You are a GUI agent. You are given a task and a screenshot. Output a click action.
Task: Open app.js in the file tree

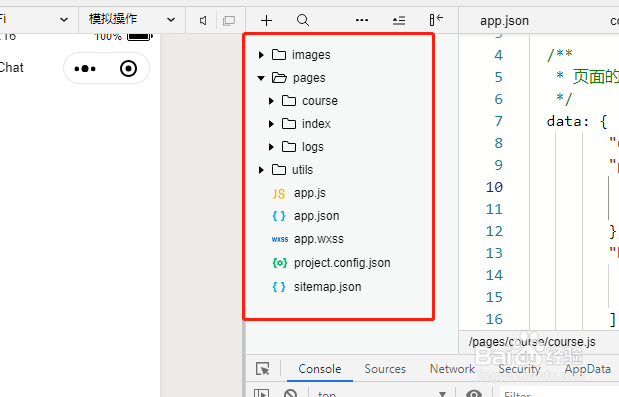(x=310, y=193)
